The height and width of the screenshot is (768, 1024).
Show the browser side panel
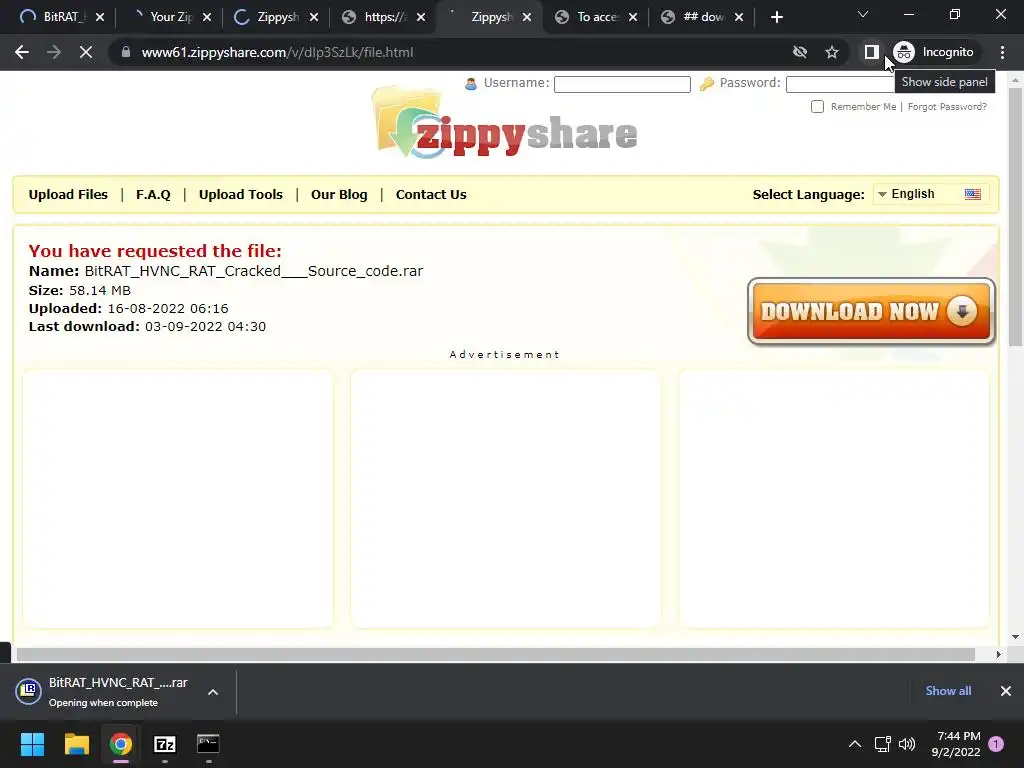(x=871, y=52)
